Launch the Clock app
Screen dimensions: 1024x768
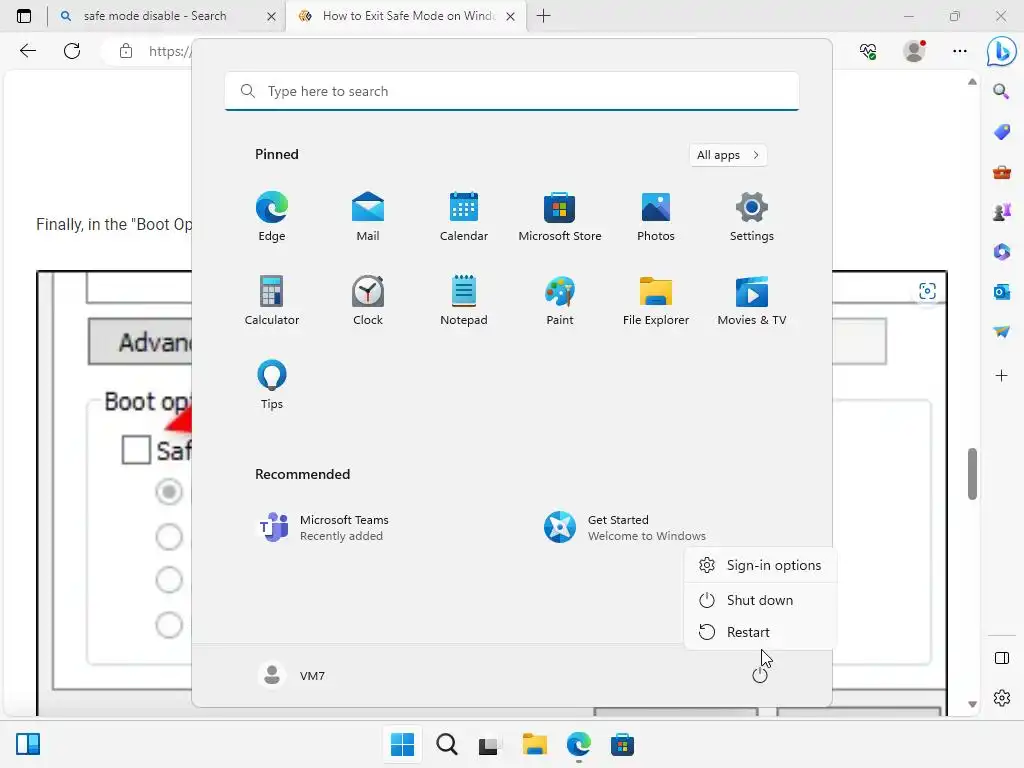368,300
